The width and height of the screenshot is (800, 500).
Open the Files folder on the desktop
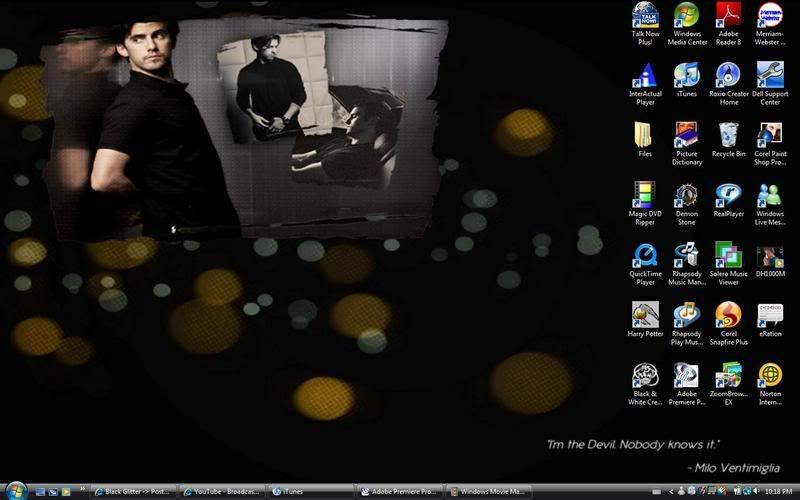(645, 135)
